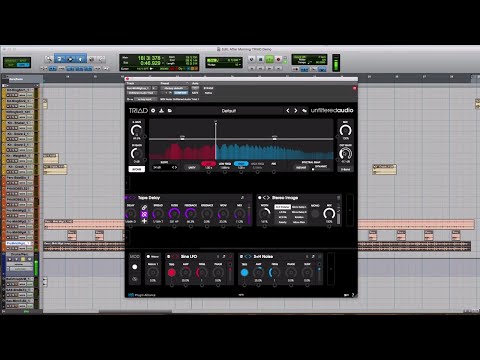Viewport: 480px width, 360px height.
Task: Toggle Stereo Image module power dot
Action: [x=259, y=198]
